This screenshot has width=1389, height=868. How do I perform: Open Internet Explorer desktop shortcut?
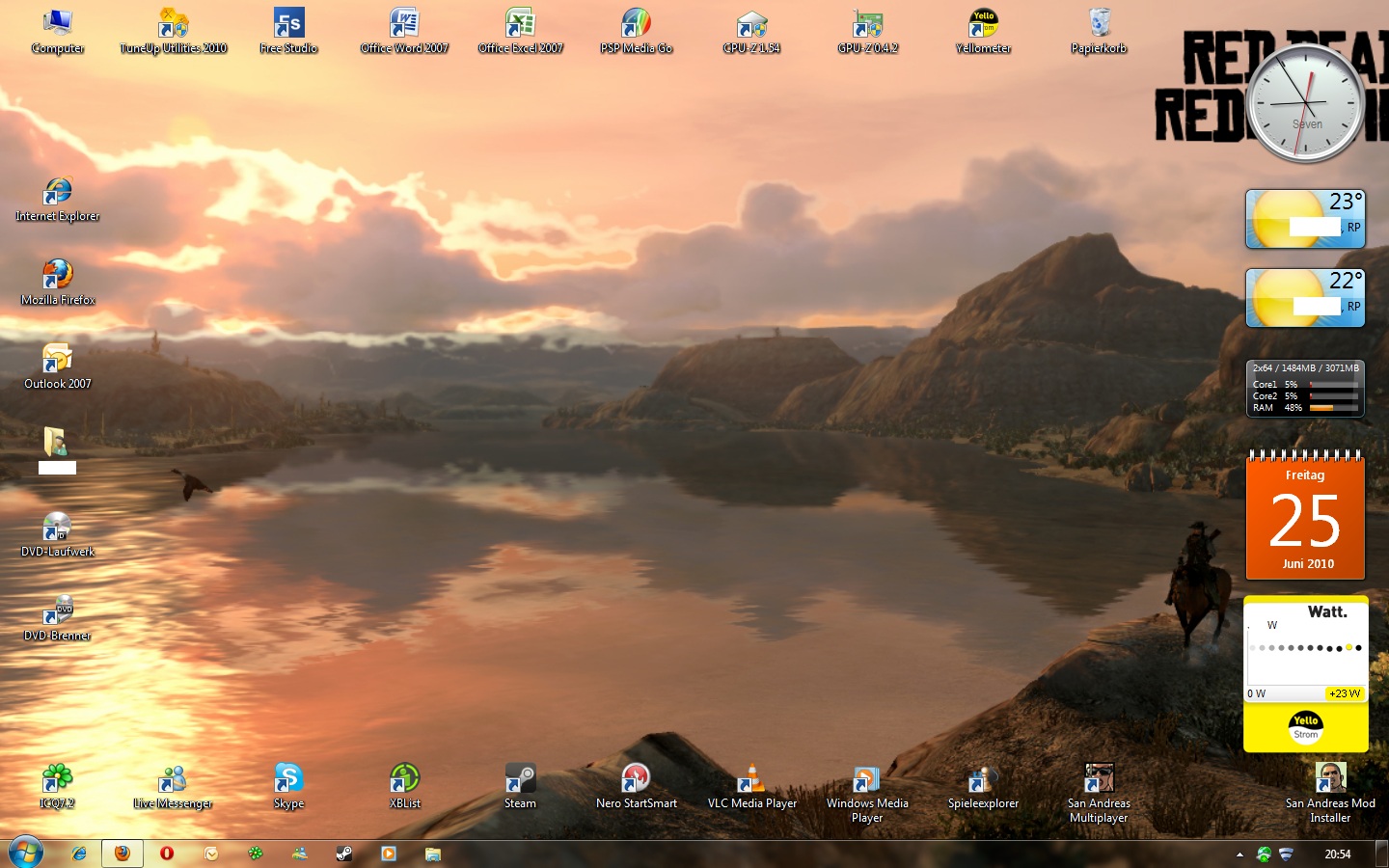pyautogui.click(x=58, y=200)
